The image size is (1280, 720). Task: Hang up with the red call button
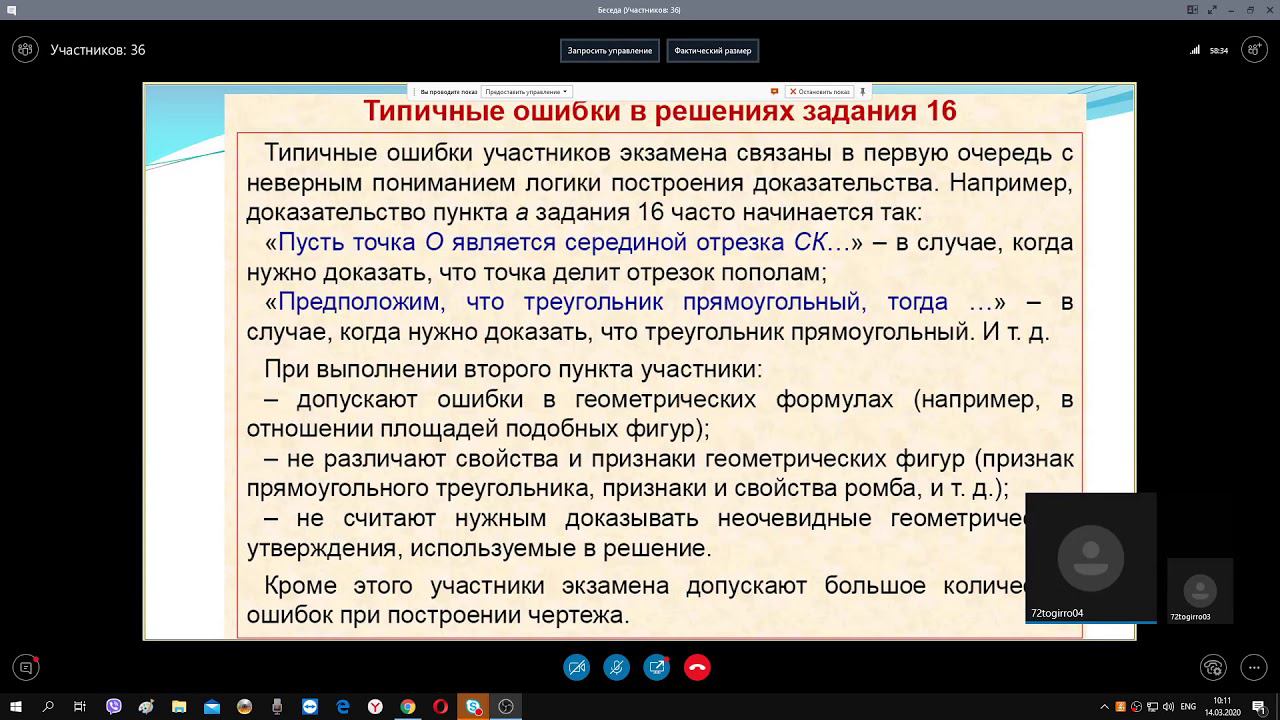pos(697,667)
